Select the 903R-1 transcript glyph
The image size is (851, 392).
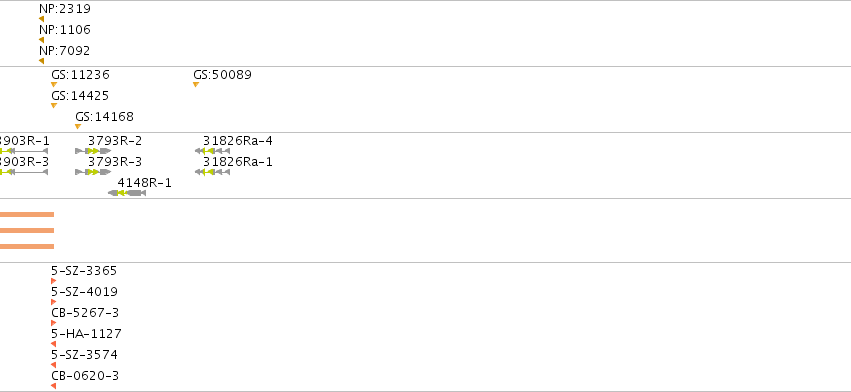24,151
